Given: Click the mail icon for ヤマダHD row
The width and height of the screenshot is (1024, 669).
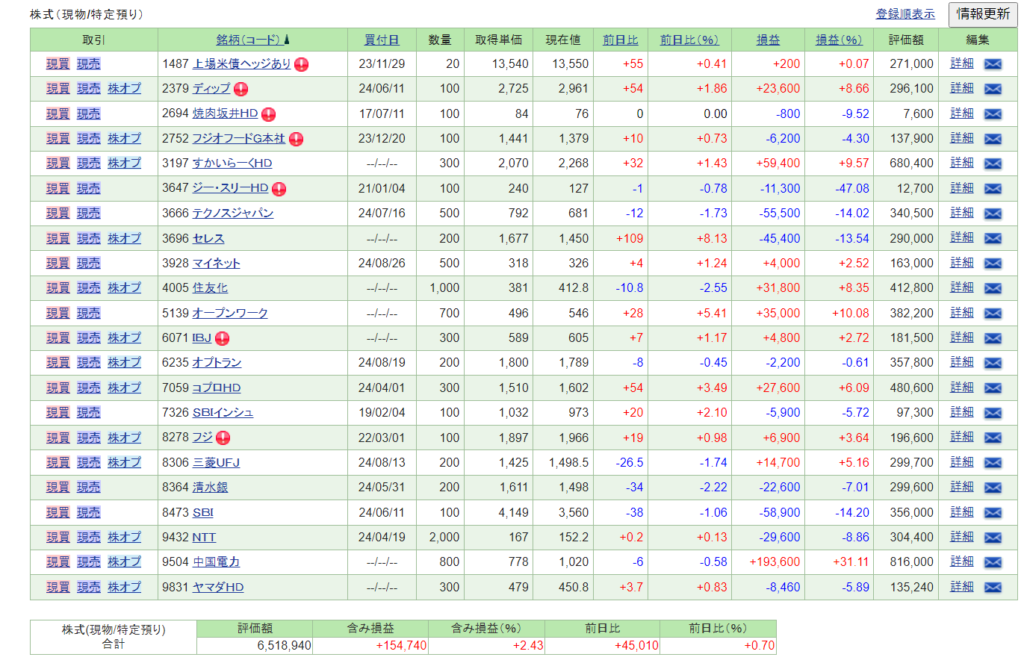Looking at the screenshot, I should pyautogui.click(x=992, y=587).
